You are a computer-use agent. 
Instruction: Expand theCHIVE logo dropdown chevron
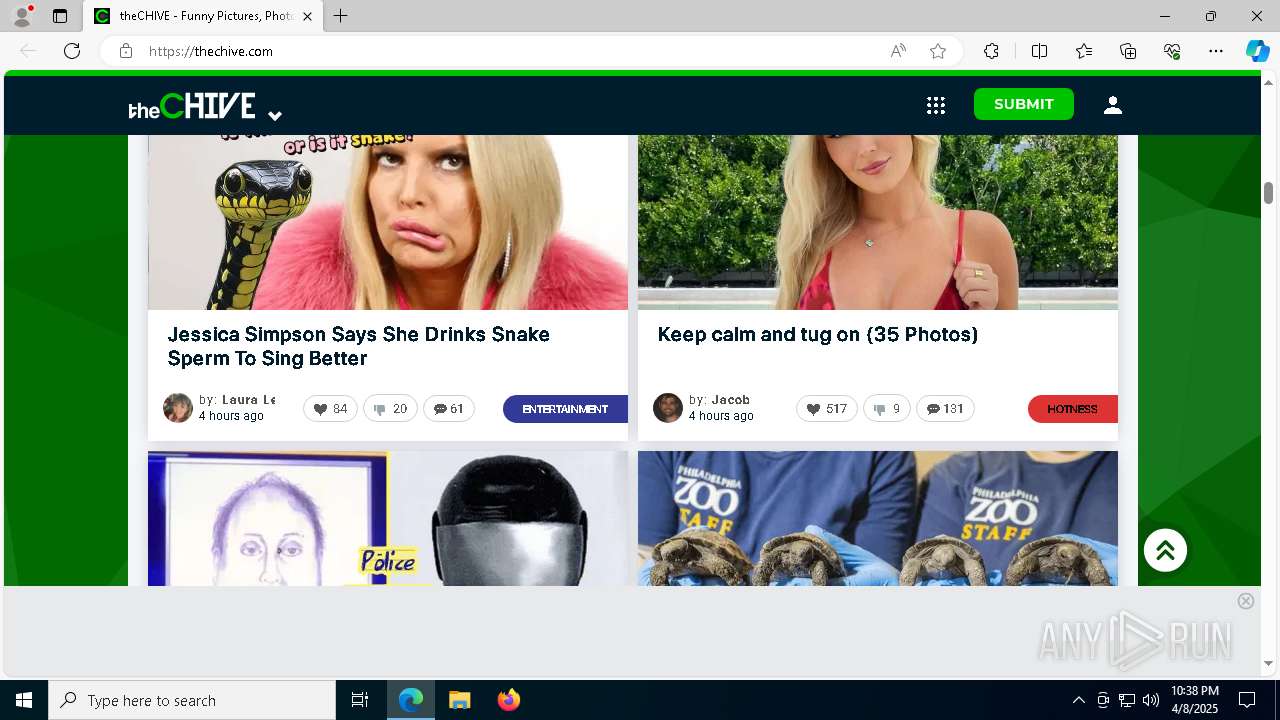(x=275, y=116)
